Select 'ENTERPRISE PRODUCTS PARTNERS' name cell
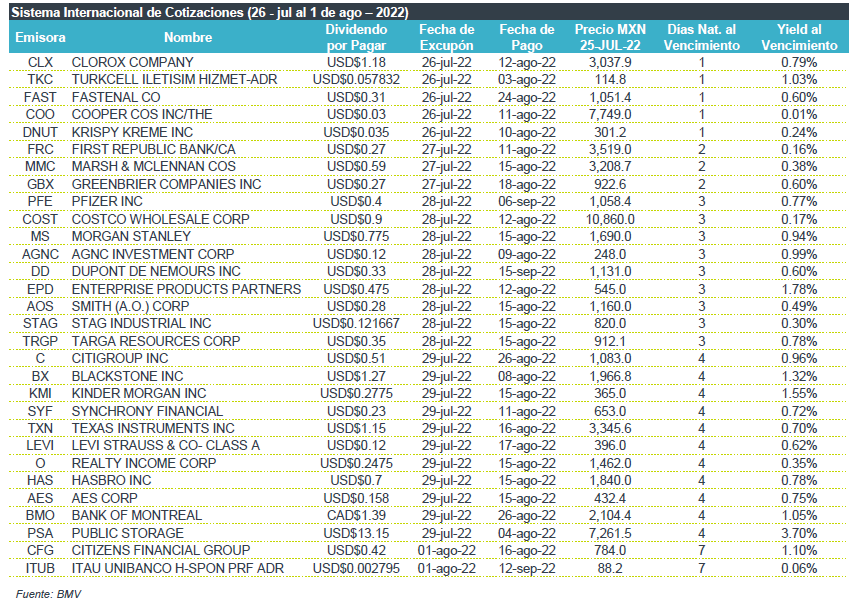The height and width of the screenshot is (600, 853). pos(186,289)
